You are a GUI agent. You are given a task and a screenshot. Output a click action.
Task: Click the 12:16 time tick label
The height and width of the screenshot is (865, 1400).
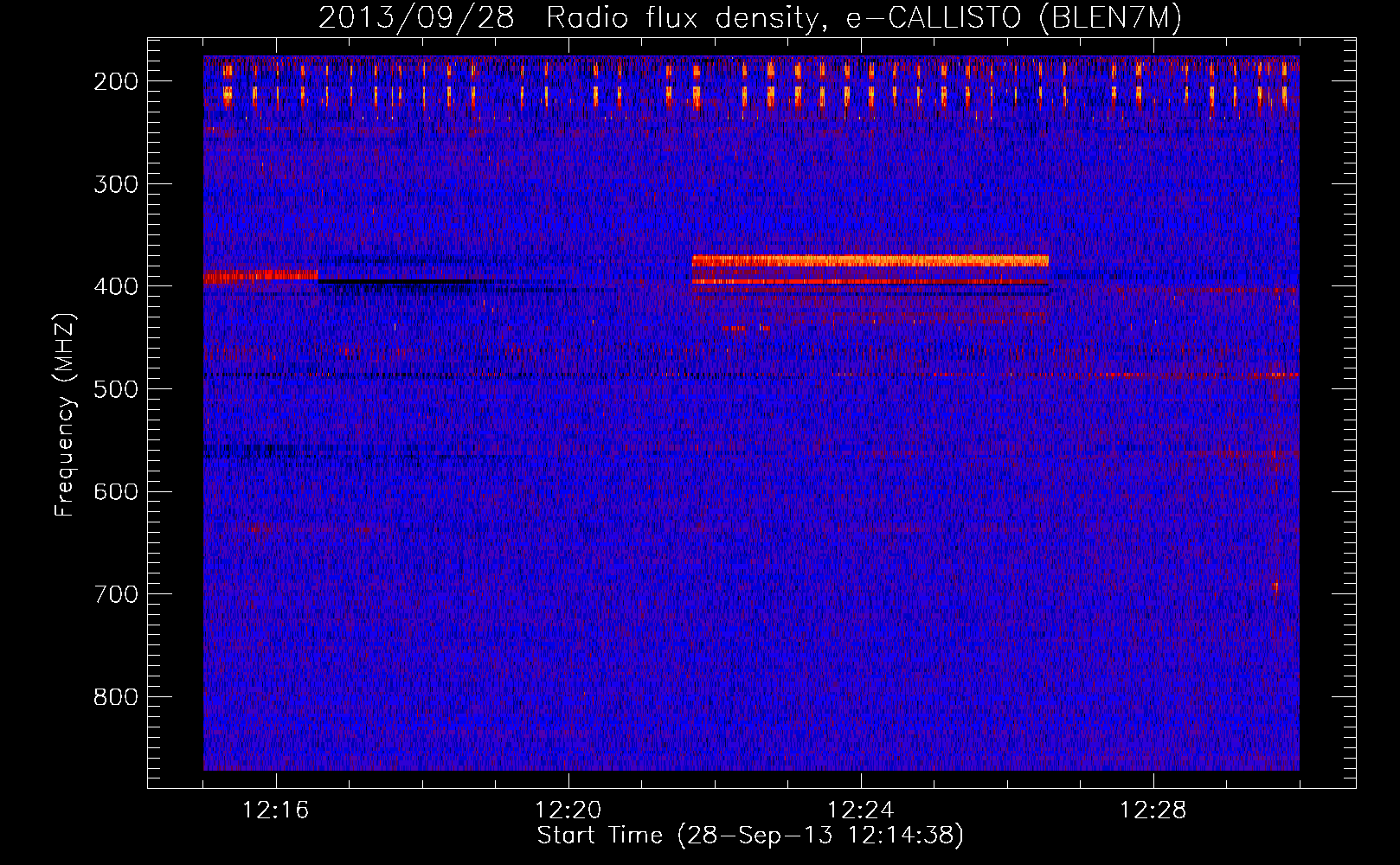point(276,811)
